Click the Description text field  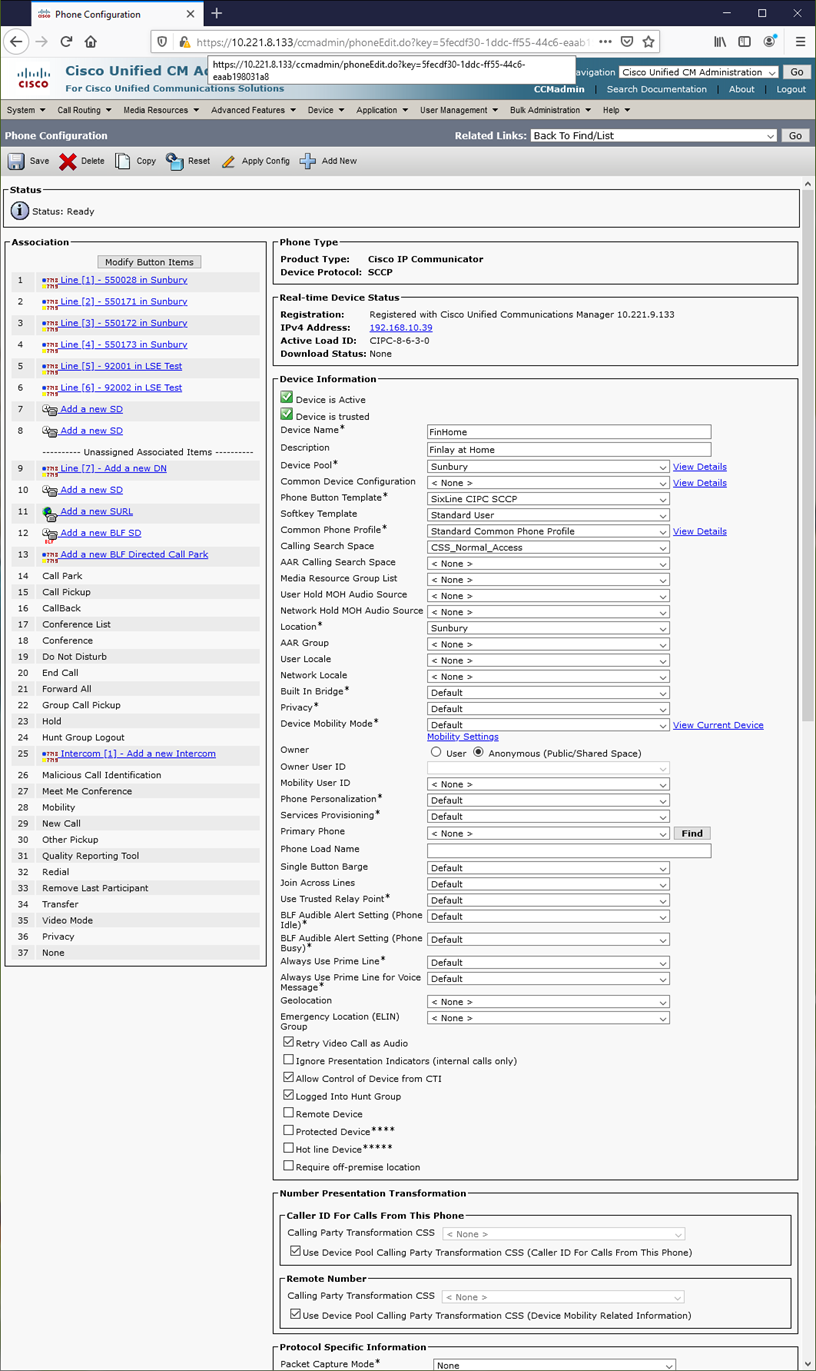pos(569,450)
